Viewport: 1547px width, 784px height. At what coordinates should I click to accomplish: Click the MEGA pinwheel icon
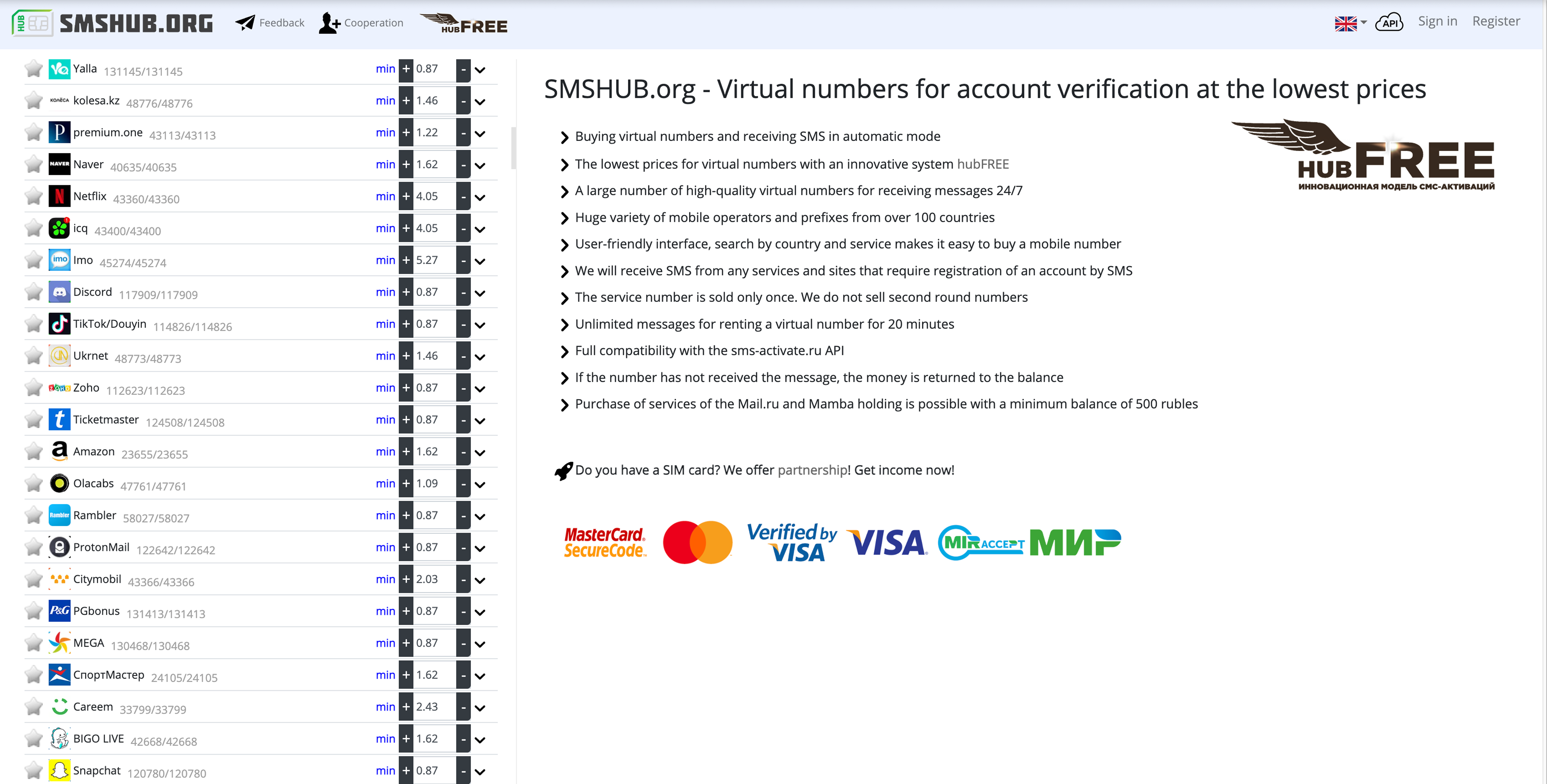pos(59,643)
